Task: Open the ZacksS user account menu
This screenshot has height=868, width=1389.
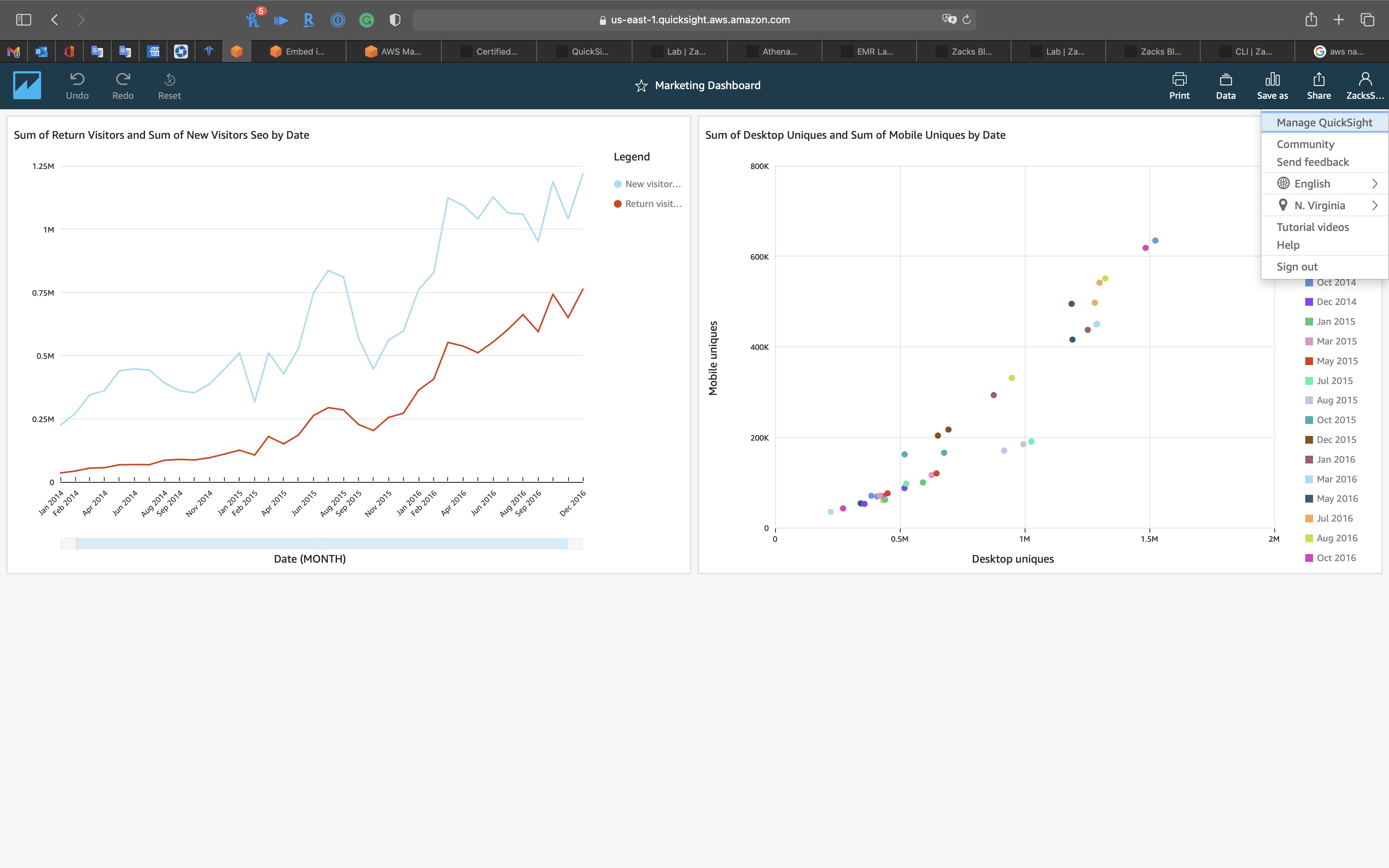Action: 1364,85
